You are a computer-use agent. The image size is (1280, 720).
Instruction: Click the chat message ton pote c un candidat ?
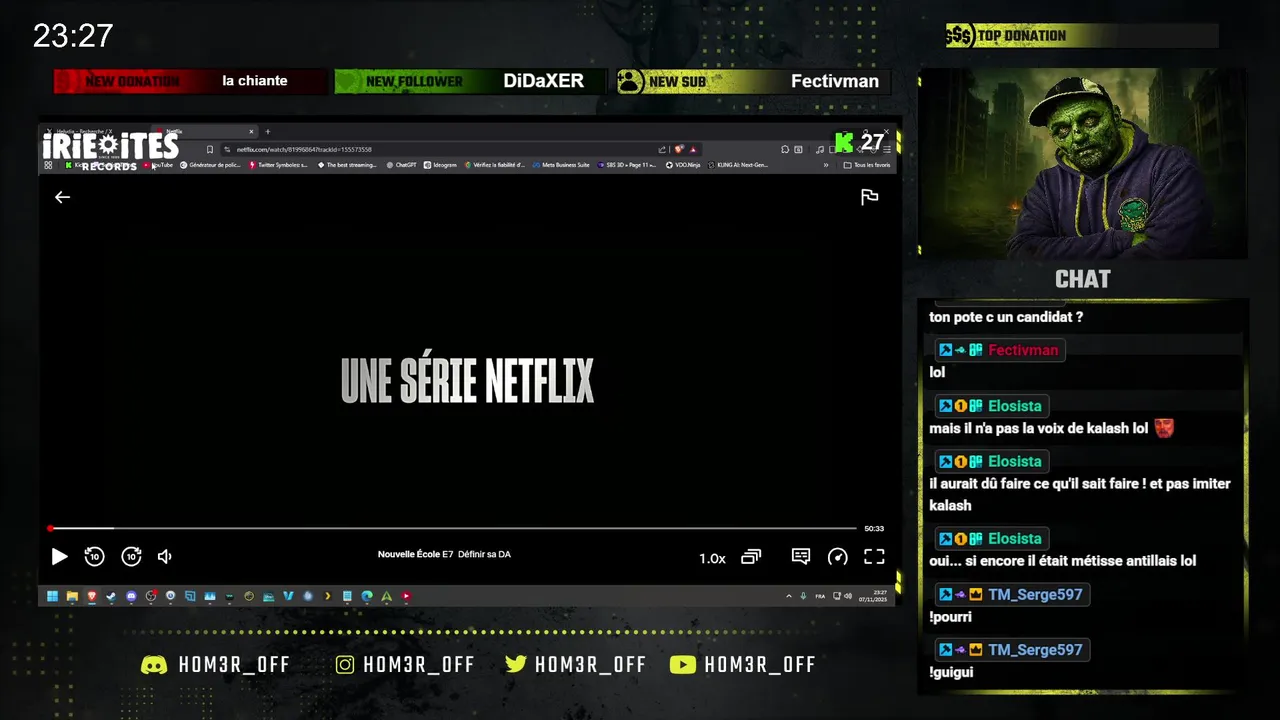point(1006,317)
